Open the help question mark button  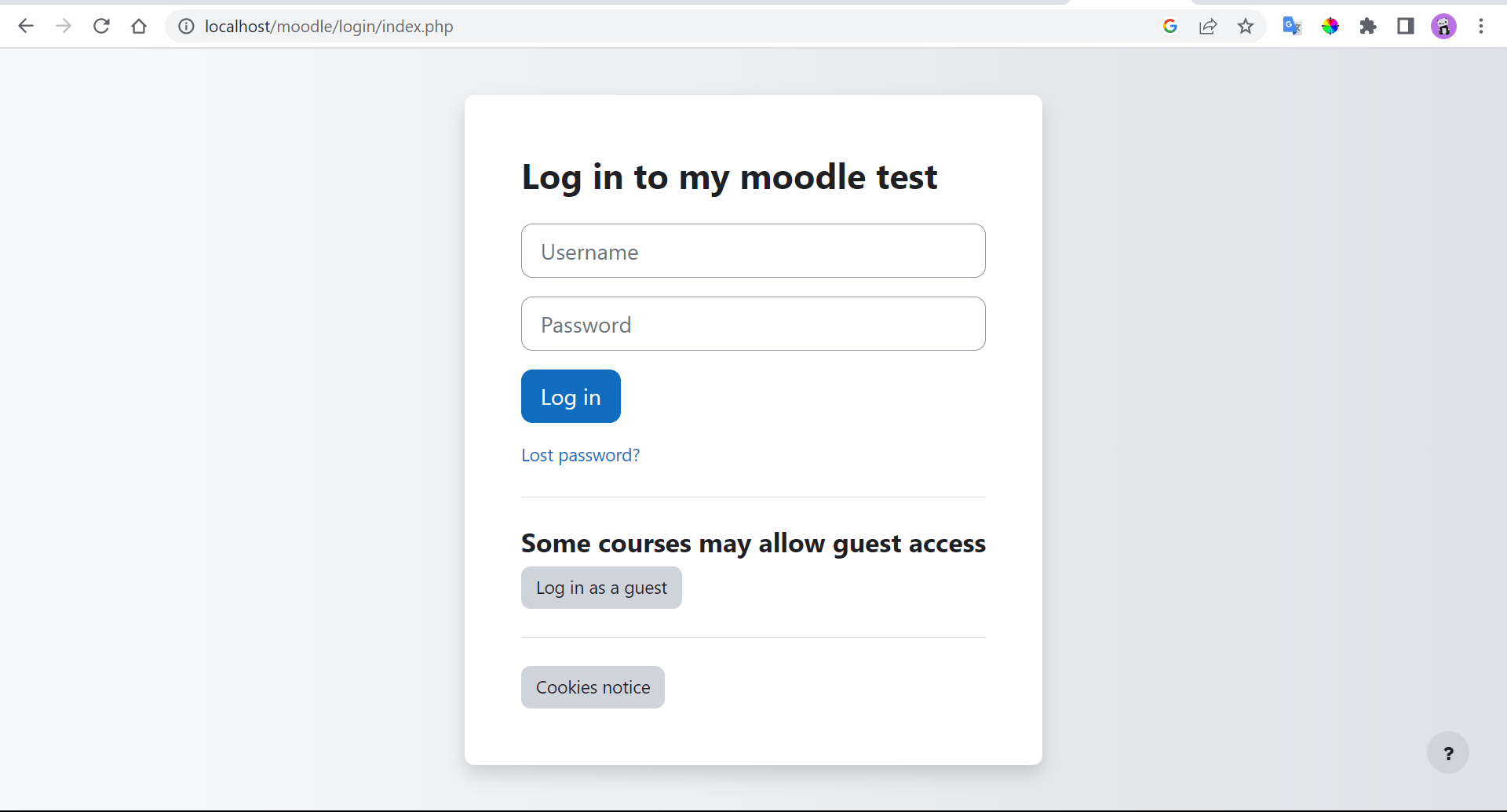click(x=1448, y=753)
